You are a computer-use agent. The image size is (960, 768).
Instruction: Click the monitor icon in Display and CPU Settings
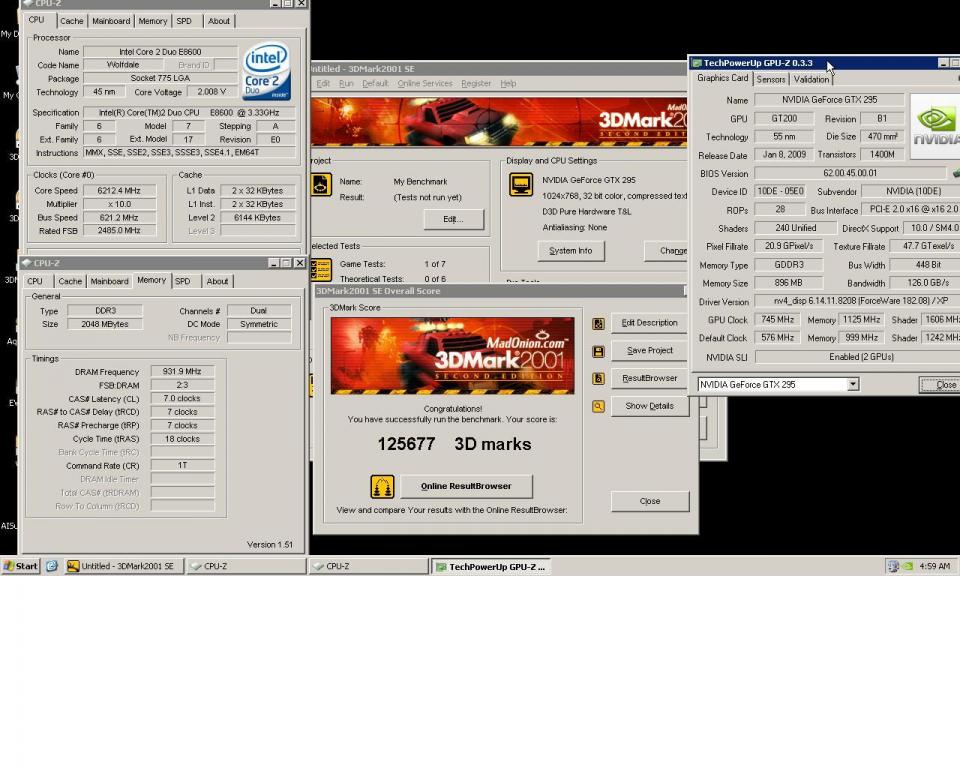point(520,184)
